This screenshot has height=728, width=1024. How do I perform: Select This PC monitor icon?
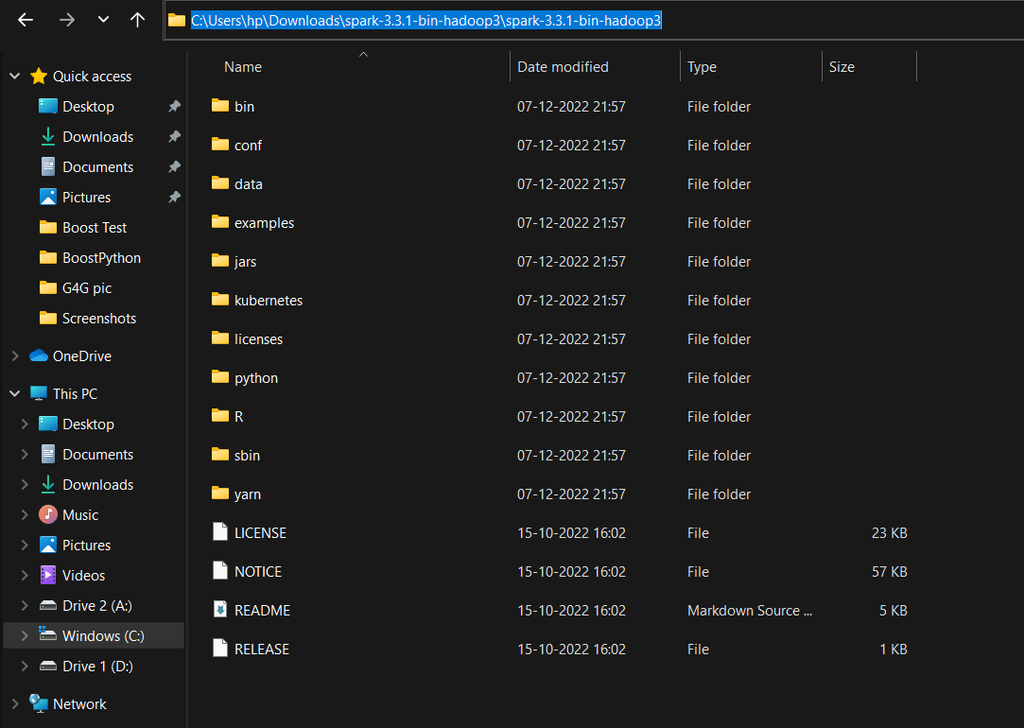(39, 394)
